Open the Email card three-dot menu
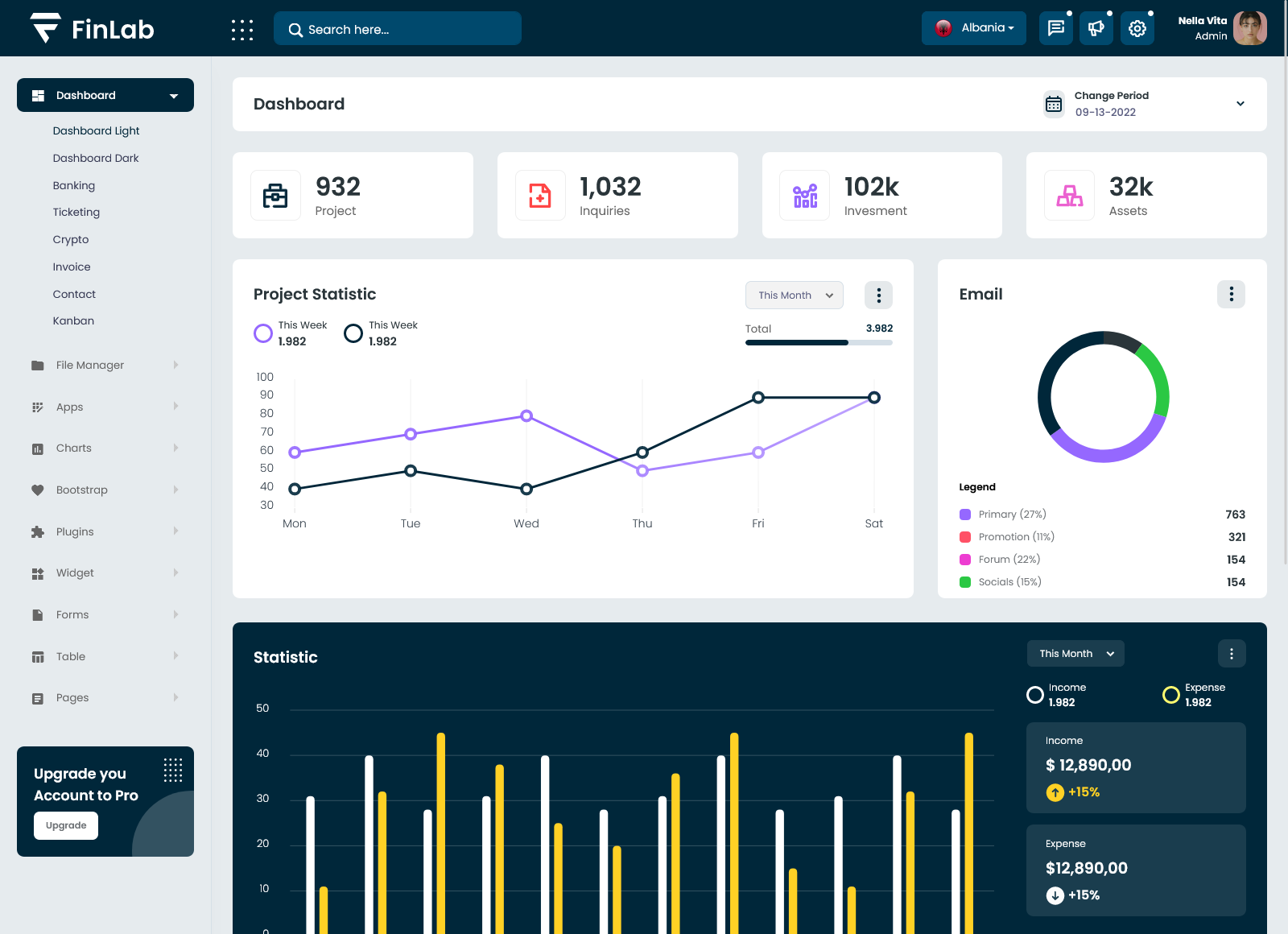The width and height of the screenshot is (1288, 934). [1231, 295]
